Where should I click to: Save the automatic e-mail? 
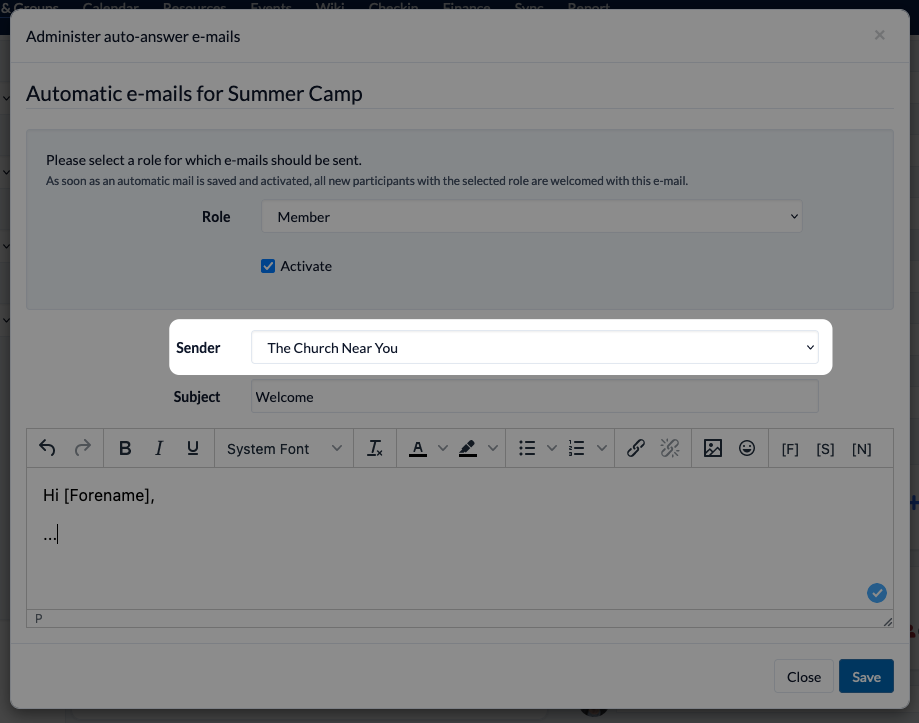(866, 676)
